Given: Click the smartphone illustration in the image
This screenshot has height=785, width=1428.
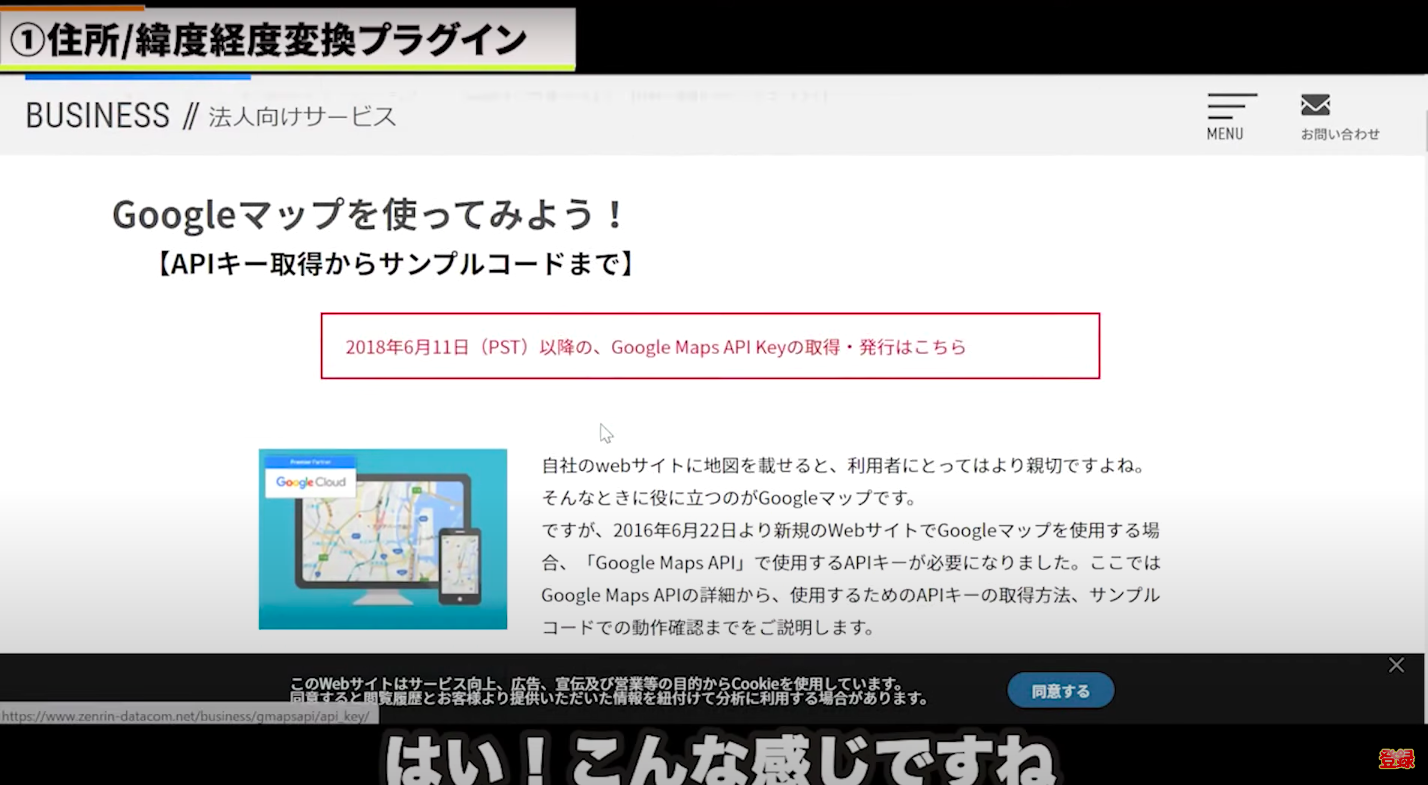Looking at the screenshot, I should [461, 567].
